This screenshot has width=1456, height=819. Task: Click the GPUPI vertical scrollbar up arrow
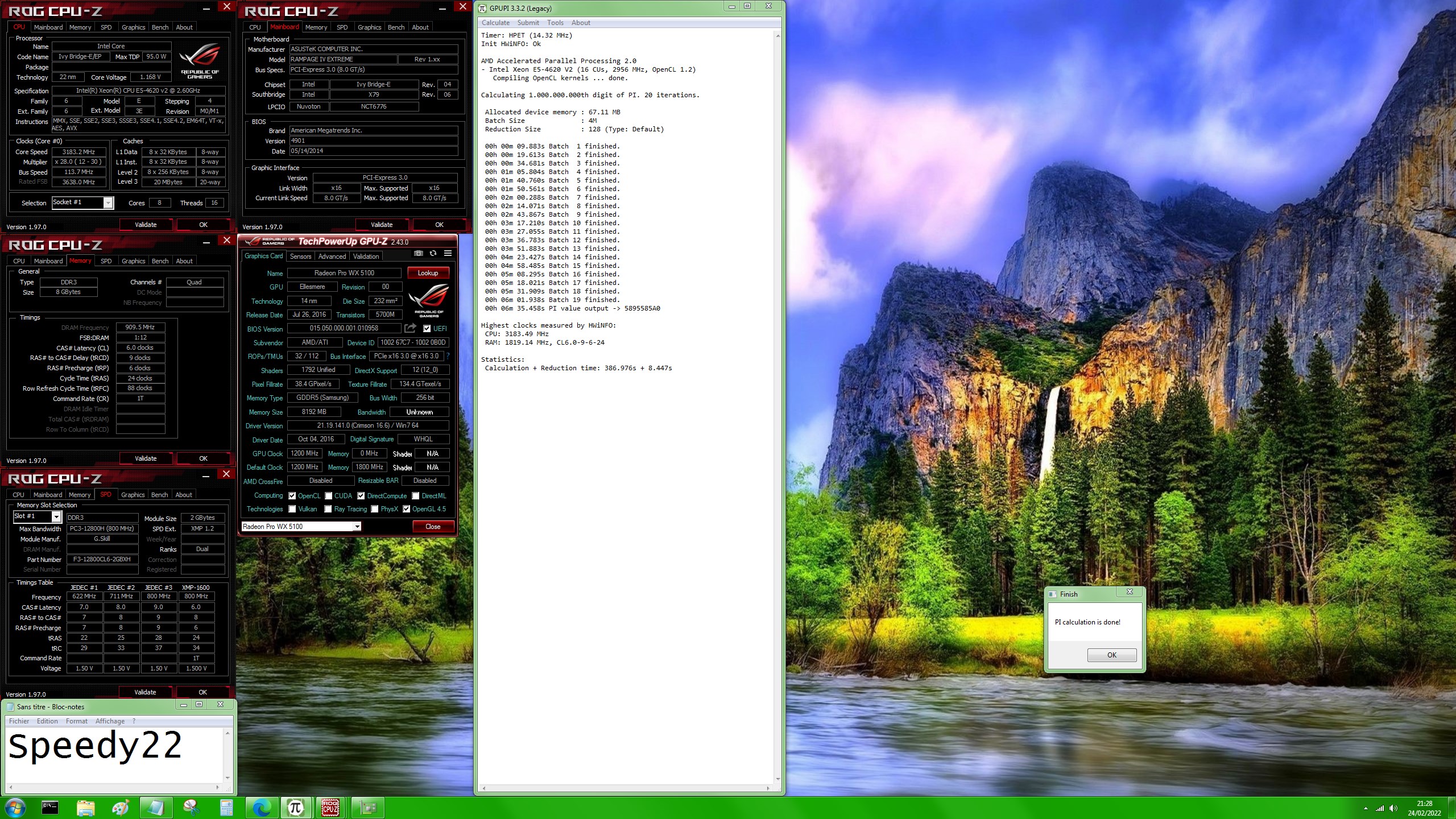(777, 36)
